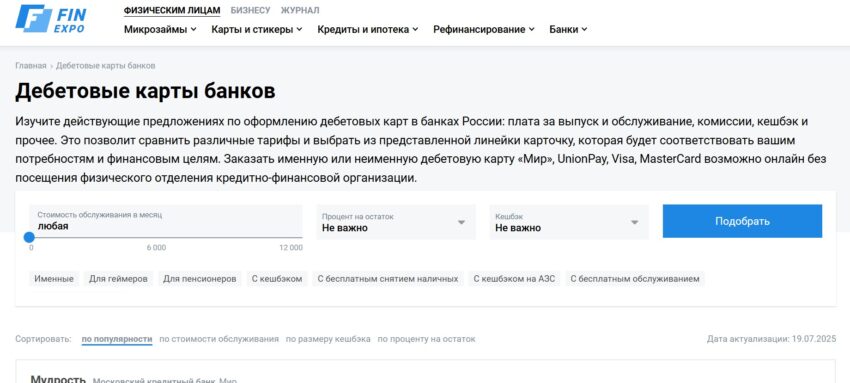Open the ЖУРНАЛ section
This screenshot has width=850, height=383.
coord(300,10)
